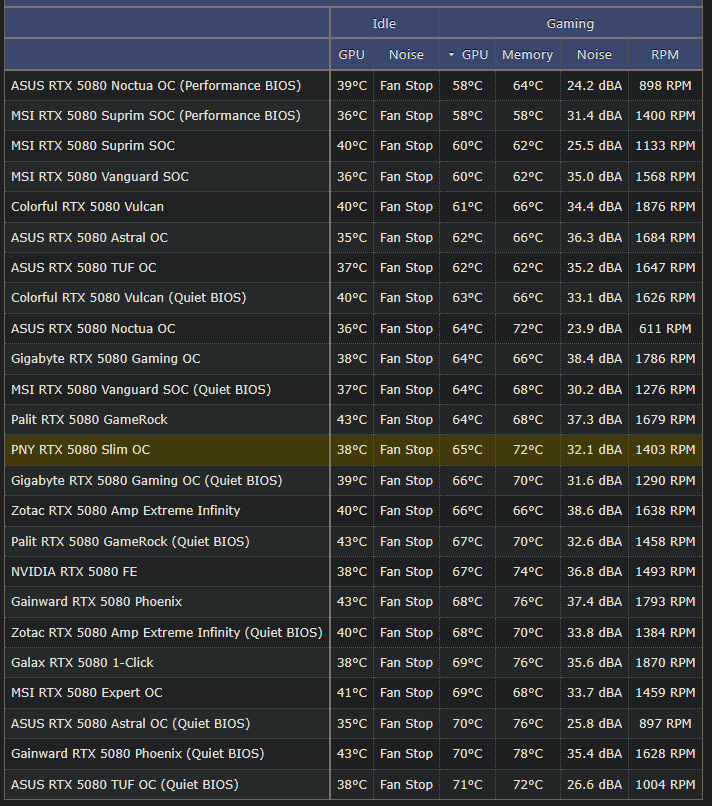Click Galax RTX 5080 1-Click name
Screen dimensions: 712x806
(x=82, y=663)
